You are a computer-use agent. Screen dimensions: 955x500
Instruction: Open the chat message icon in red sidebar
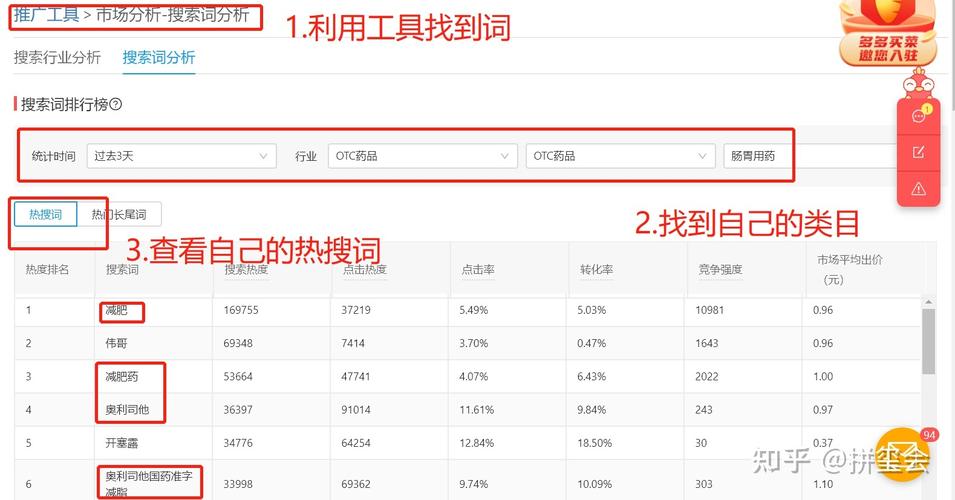(918, 116)
